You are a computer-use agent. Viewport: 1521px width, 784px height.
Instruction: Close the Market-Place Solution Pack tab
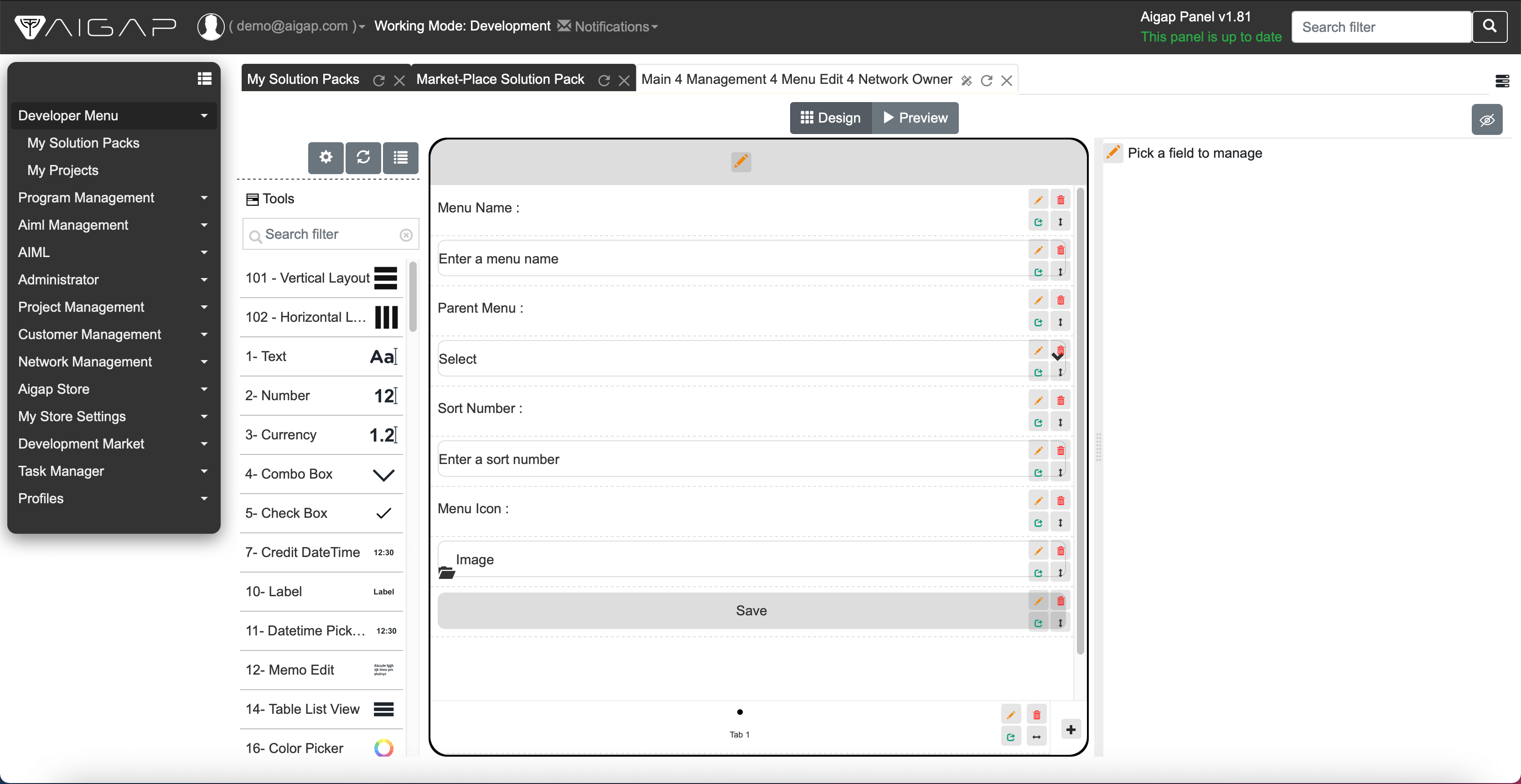click(624, 81)
